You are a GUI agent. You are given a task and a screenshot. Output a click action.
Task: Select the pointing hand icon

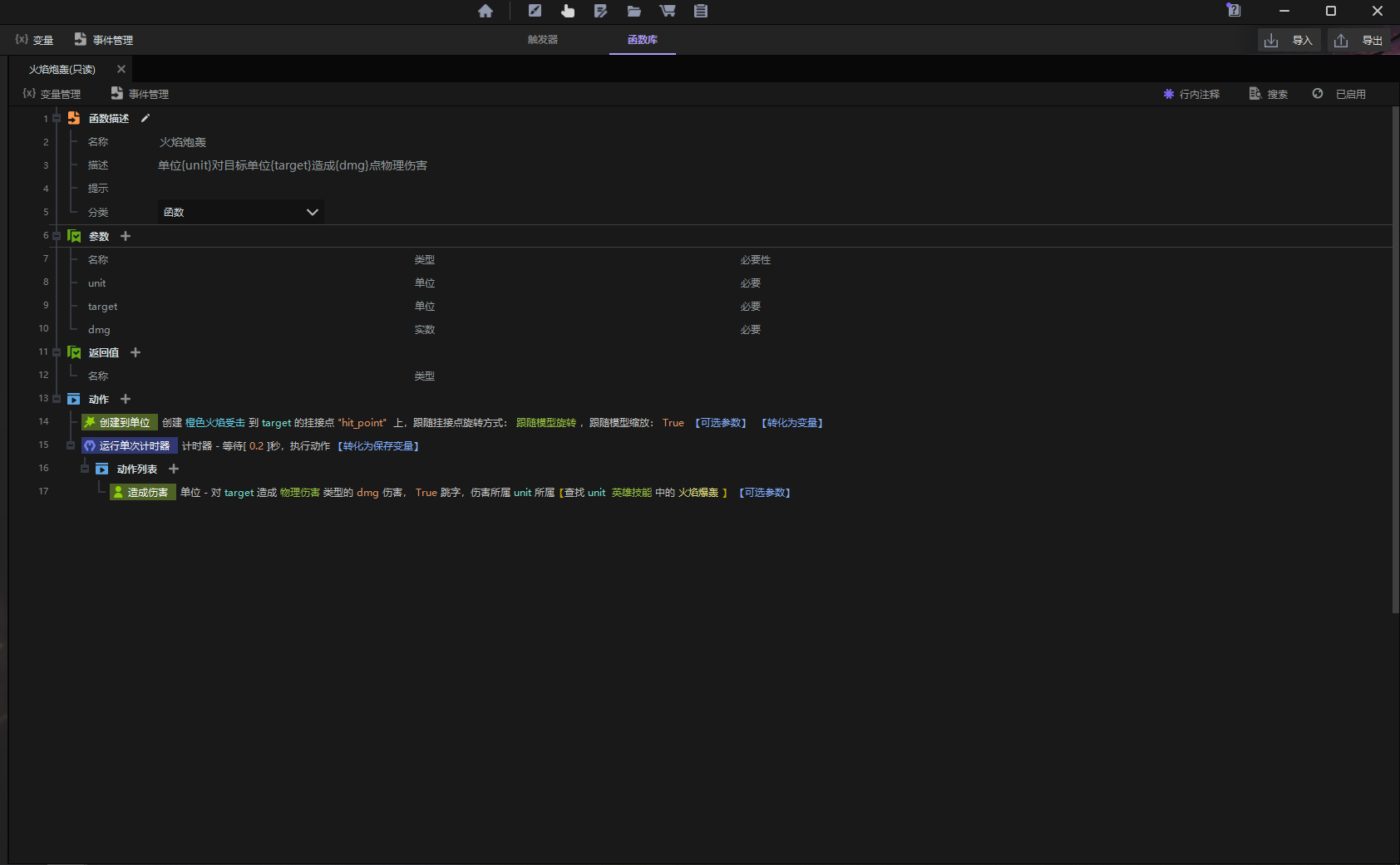[568, 11]
